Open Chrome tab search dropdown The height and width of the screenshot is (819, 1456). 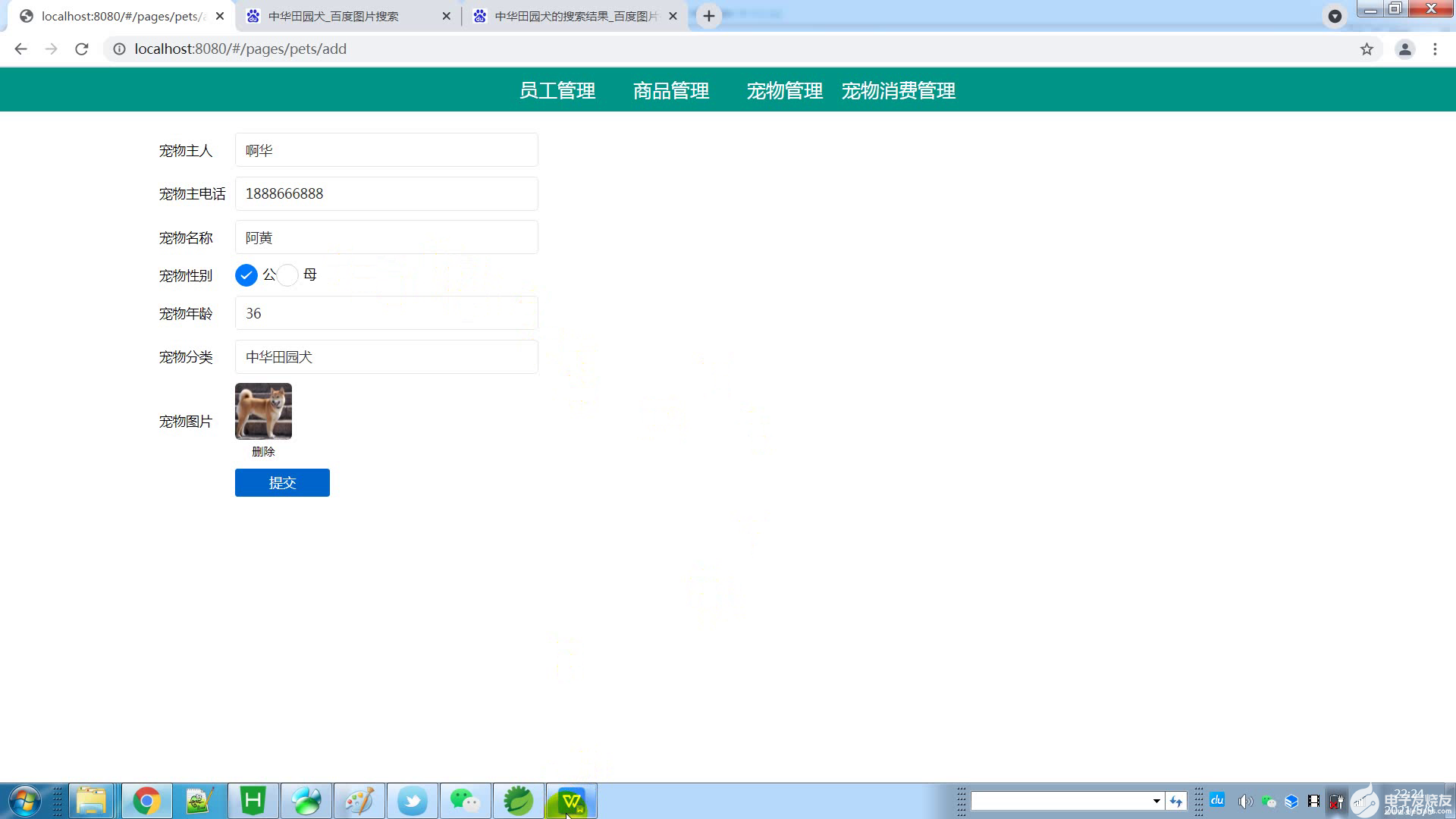coord(1335,16)
